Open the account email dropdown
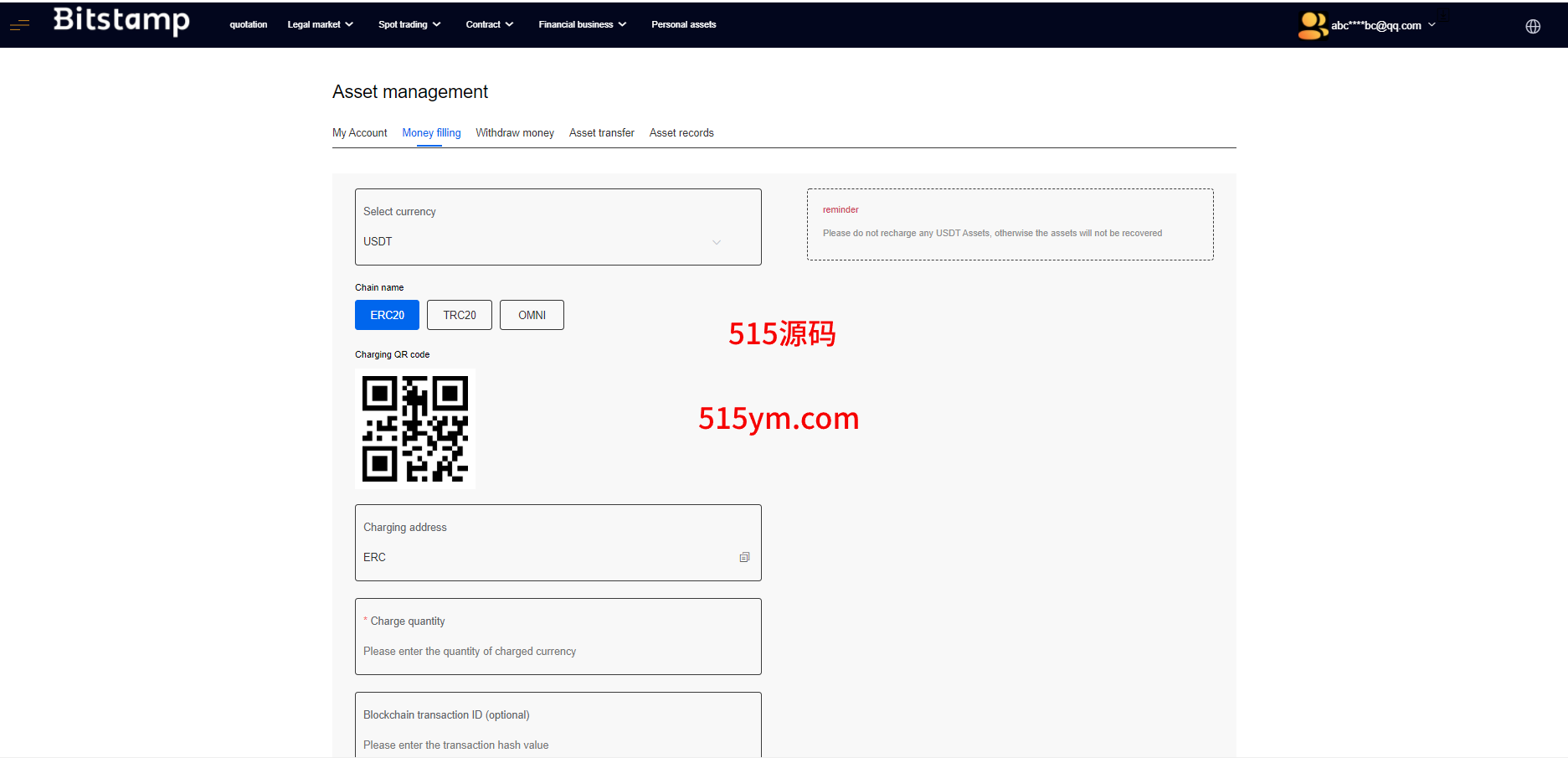This screenshot has width=1568, height=758. [x=1383, y=25]
